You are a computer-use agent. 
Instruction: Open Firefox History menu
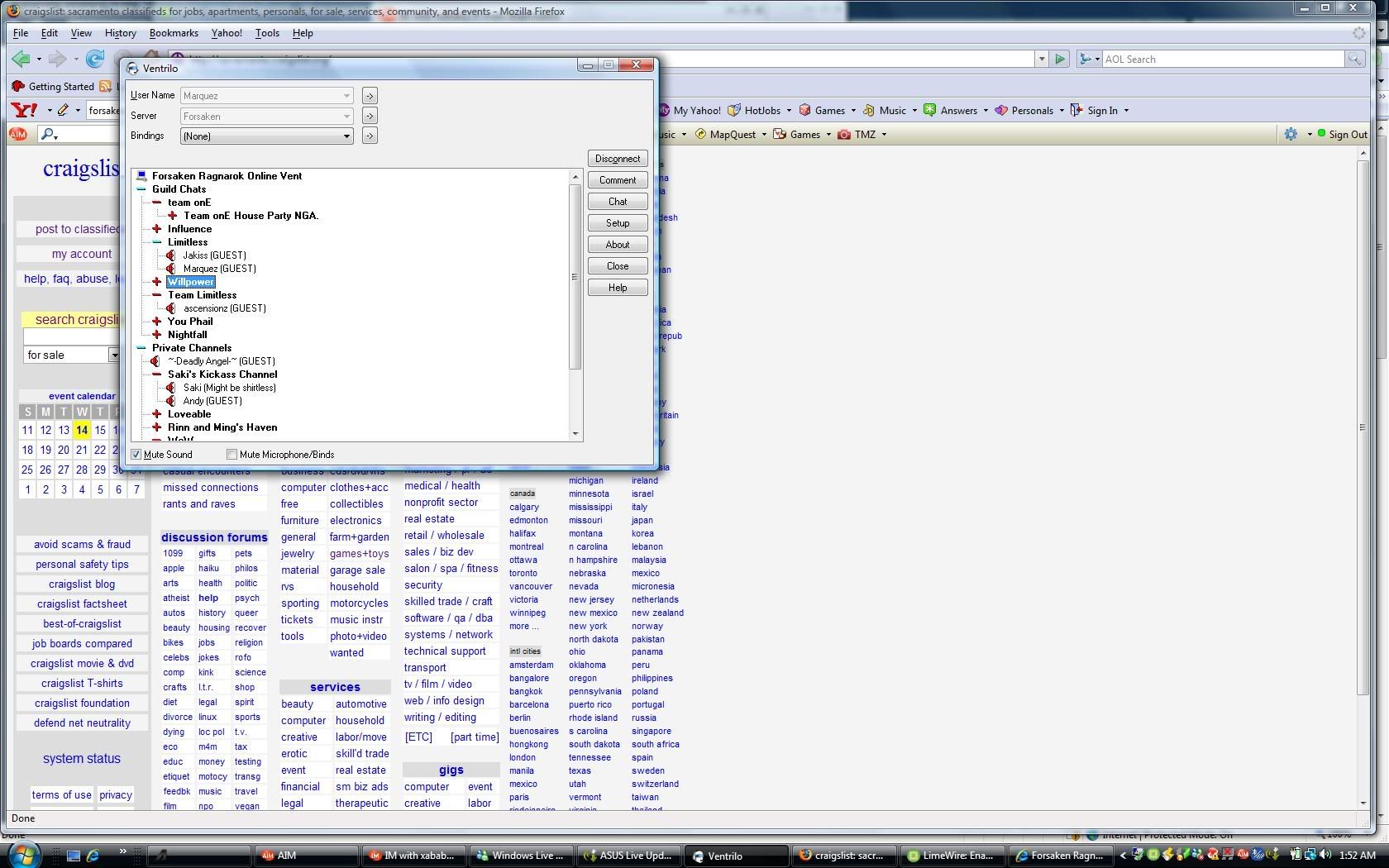tap(120, 33)
